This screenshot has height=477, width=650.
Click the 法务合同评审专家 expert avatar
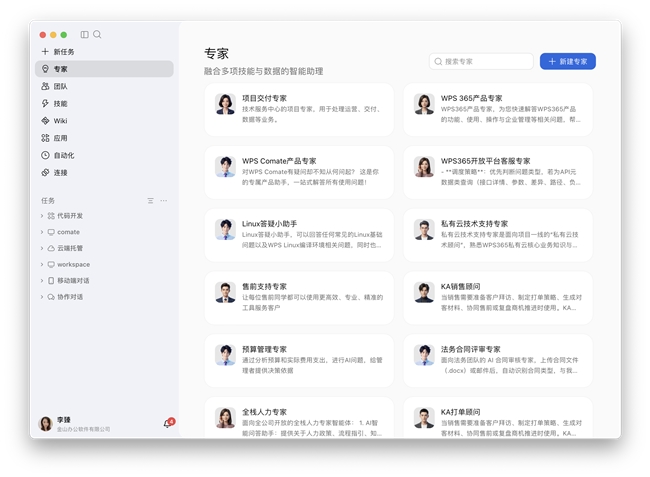click(424, 355)
